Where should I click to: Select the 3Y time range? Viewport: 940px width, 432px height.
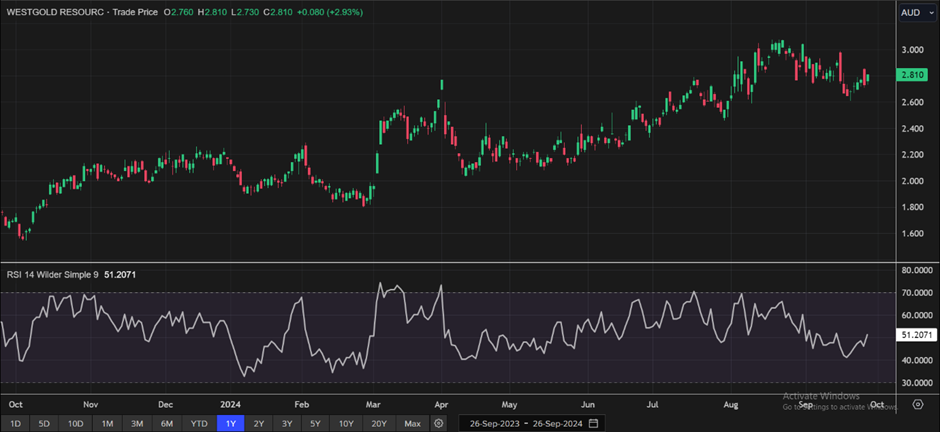coord(288,423)
